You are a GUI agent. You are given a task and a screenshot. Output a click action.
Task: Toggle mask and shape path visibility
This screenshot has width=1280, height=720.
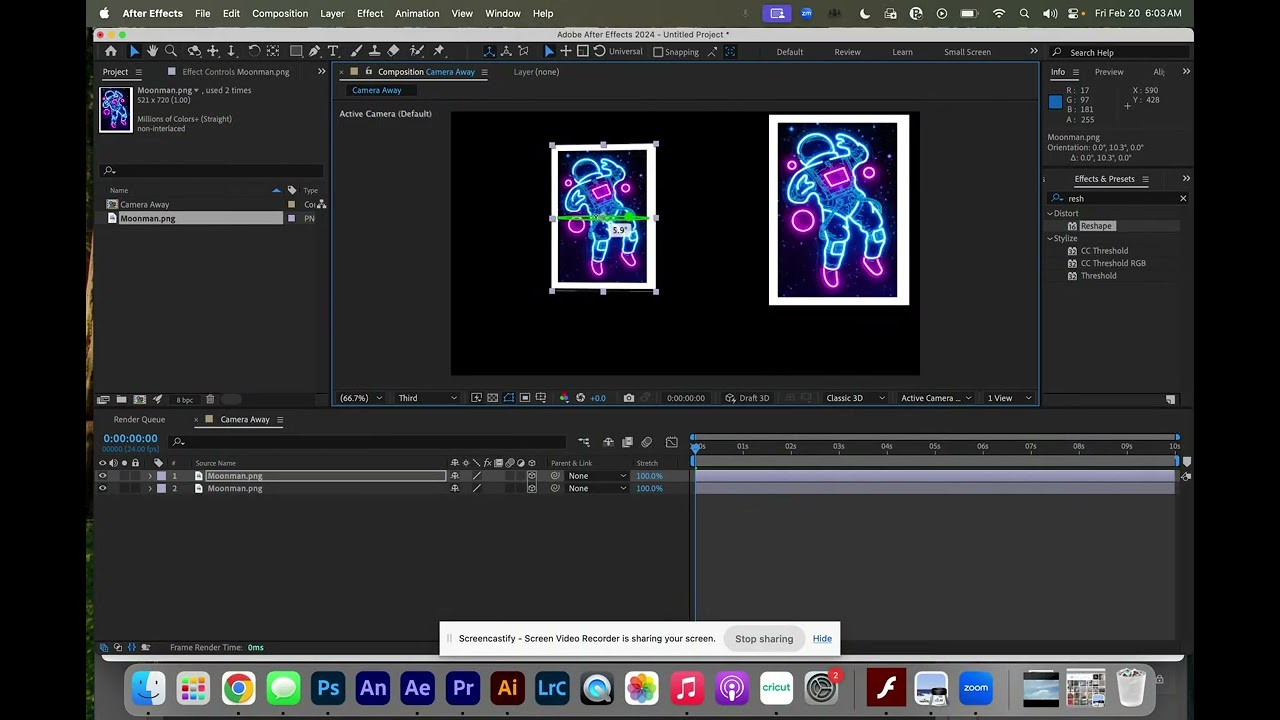point(509,398)
